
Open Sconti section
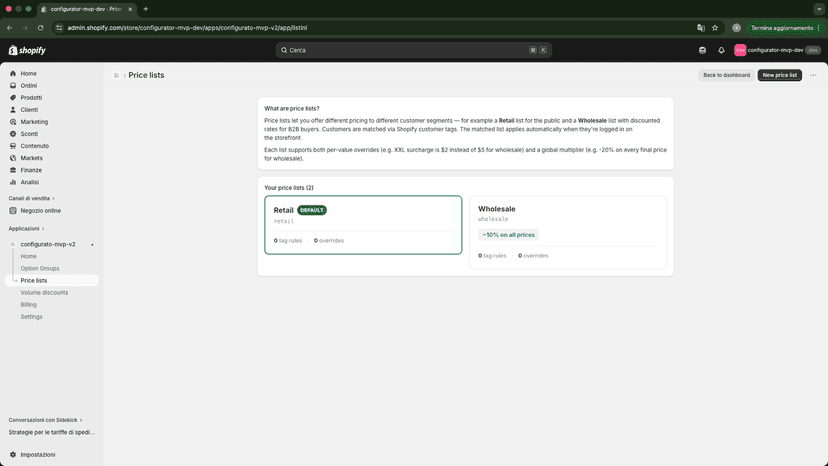click(x=29, y=134)
